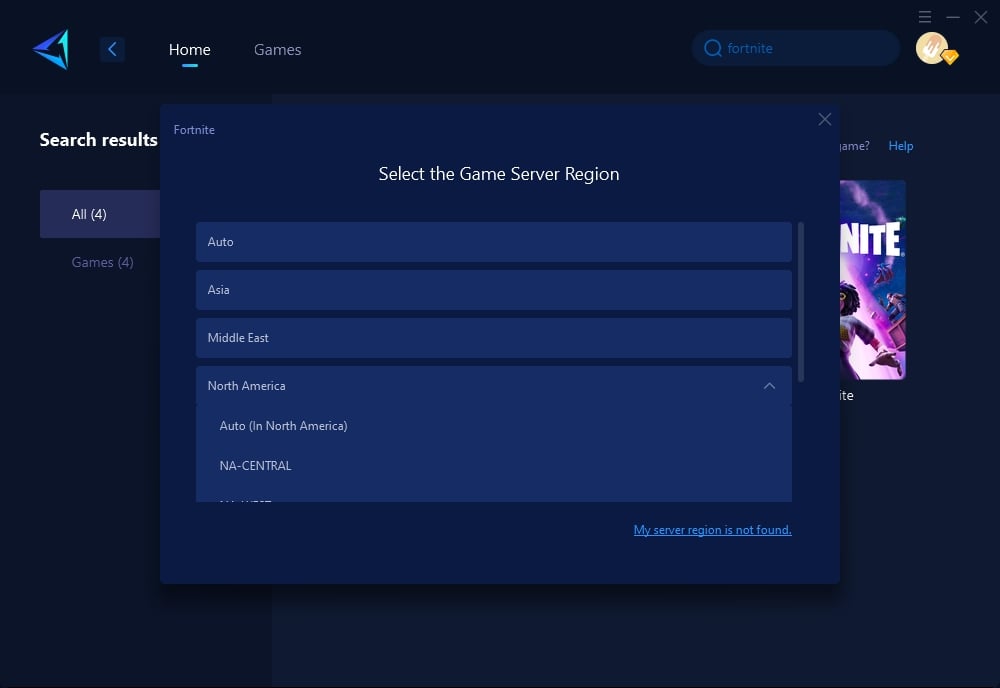Open the Help link

tap(900, 146)
